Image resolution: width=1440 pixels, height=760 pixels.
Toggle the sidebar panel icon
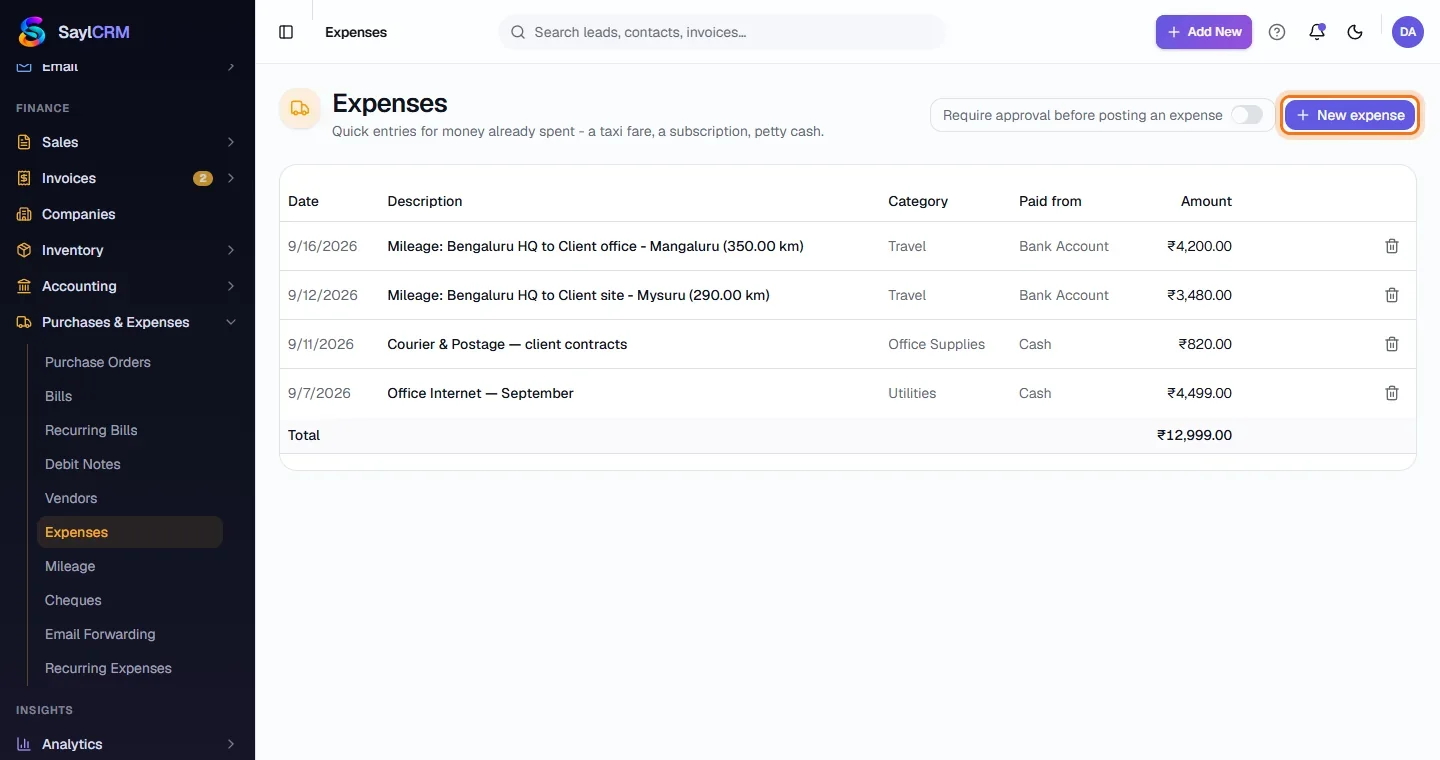(x=286, y=32)
